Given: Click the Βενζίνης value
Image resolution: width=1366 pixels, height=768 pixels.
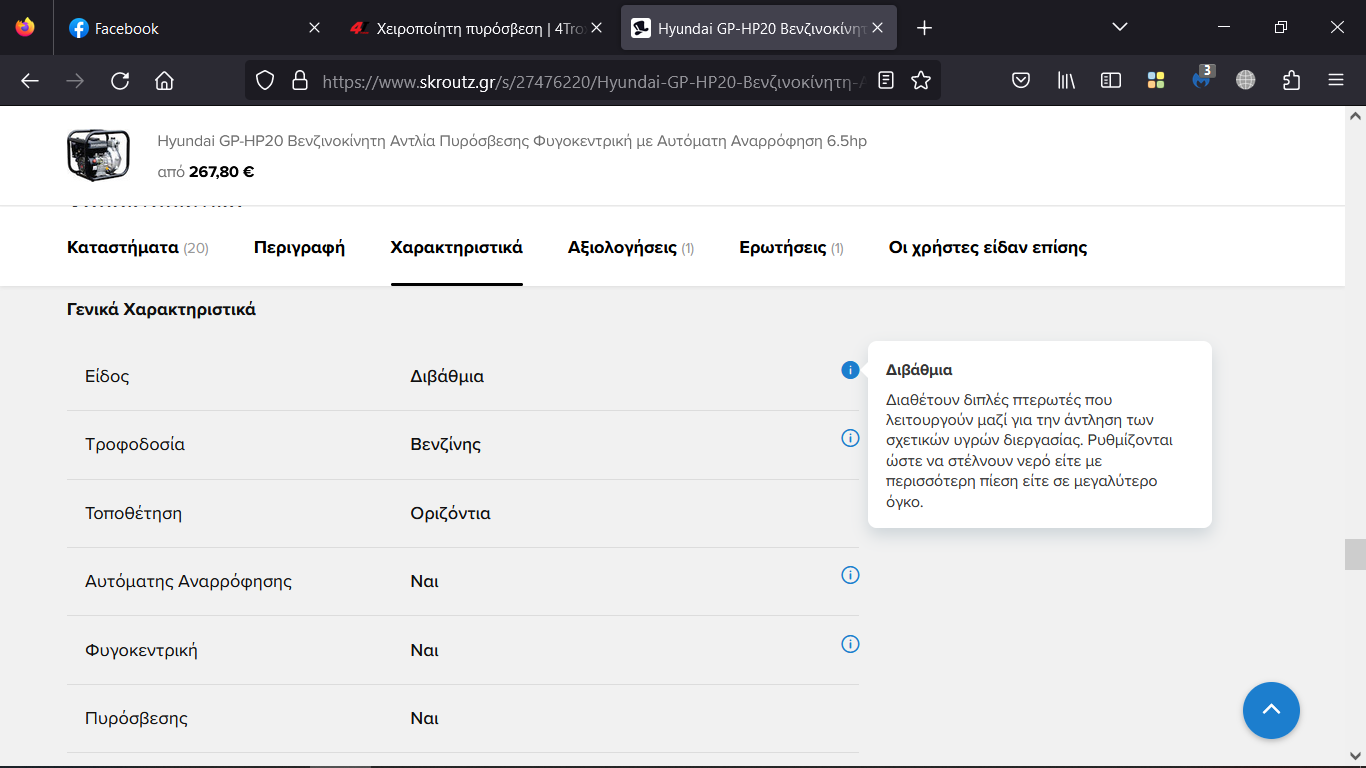Looking at the screenshot, I should 446,444.
